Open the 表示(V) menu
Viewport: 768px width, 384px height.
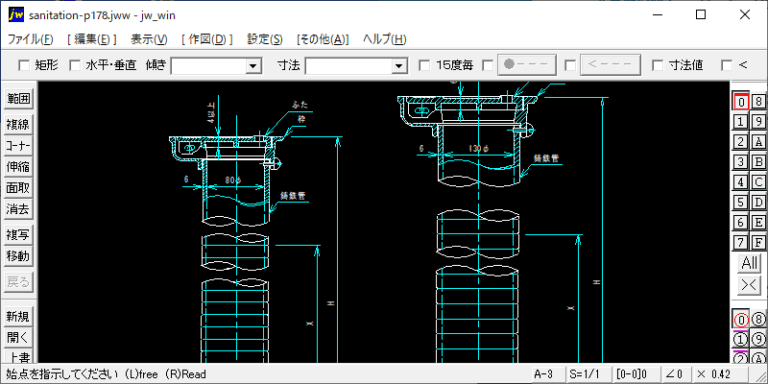coord(149,39)
